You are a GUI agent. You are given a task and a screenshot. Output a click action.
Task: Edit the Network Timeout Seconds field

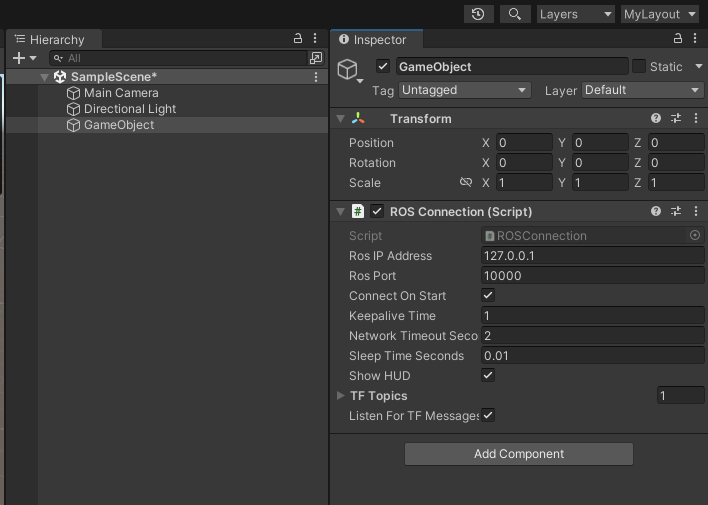(x=592, y=336)
